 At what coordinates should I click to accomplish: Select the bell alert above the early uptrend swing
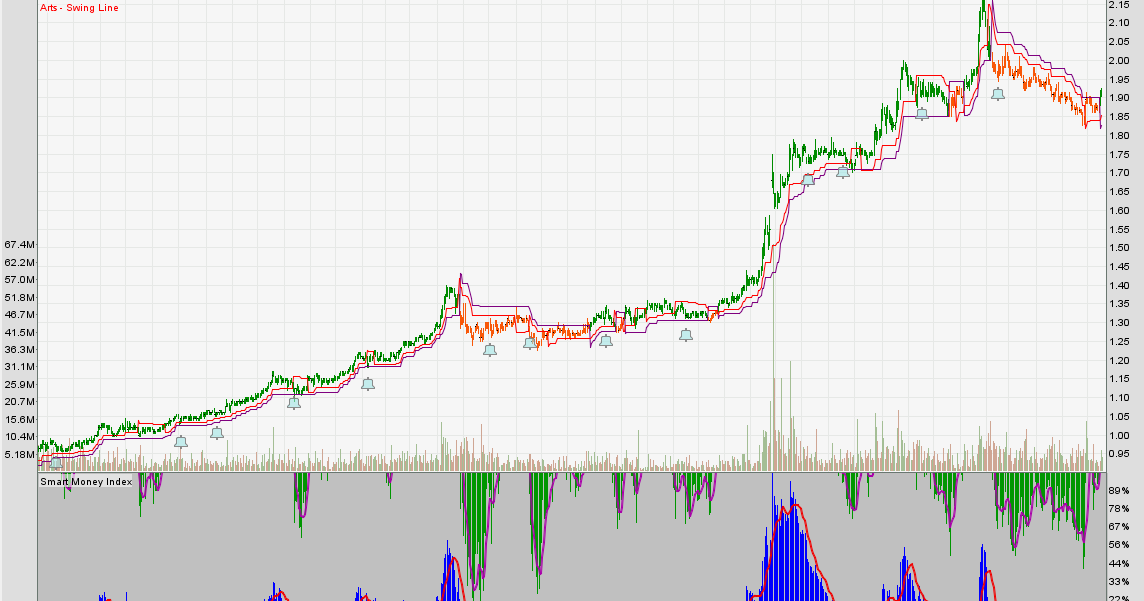point(294,404)
